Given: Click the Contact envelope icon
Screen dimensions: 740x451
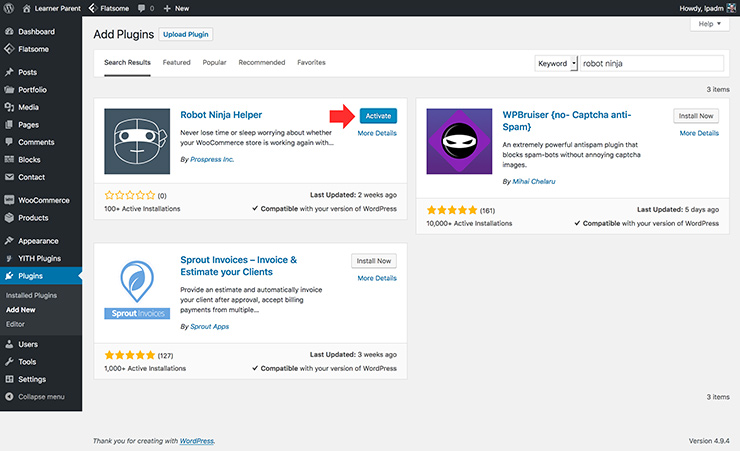Looking at the screenshot, I should point(9,177).
